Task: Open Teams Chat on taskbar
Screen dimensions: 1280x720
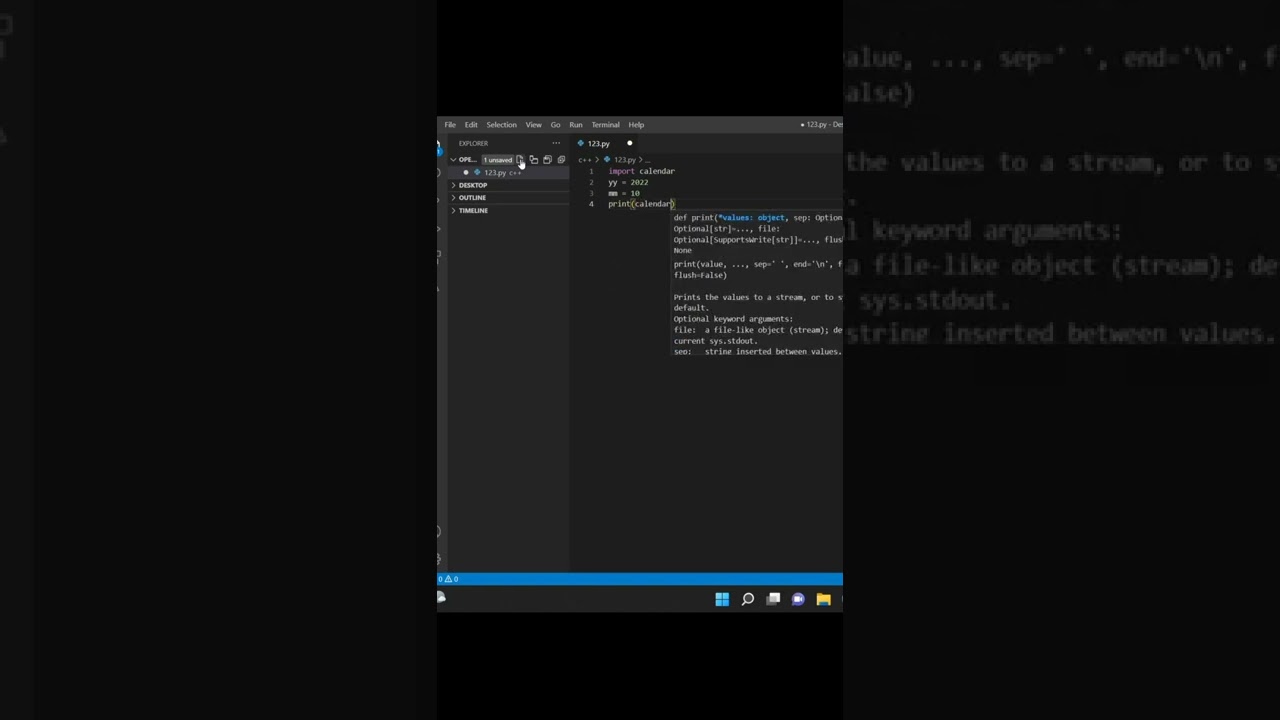Action: click(798, 599)
